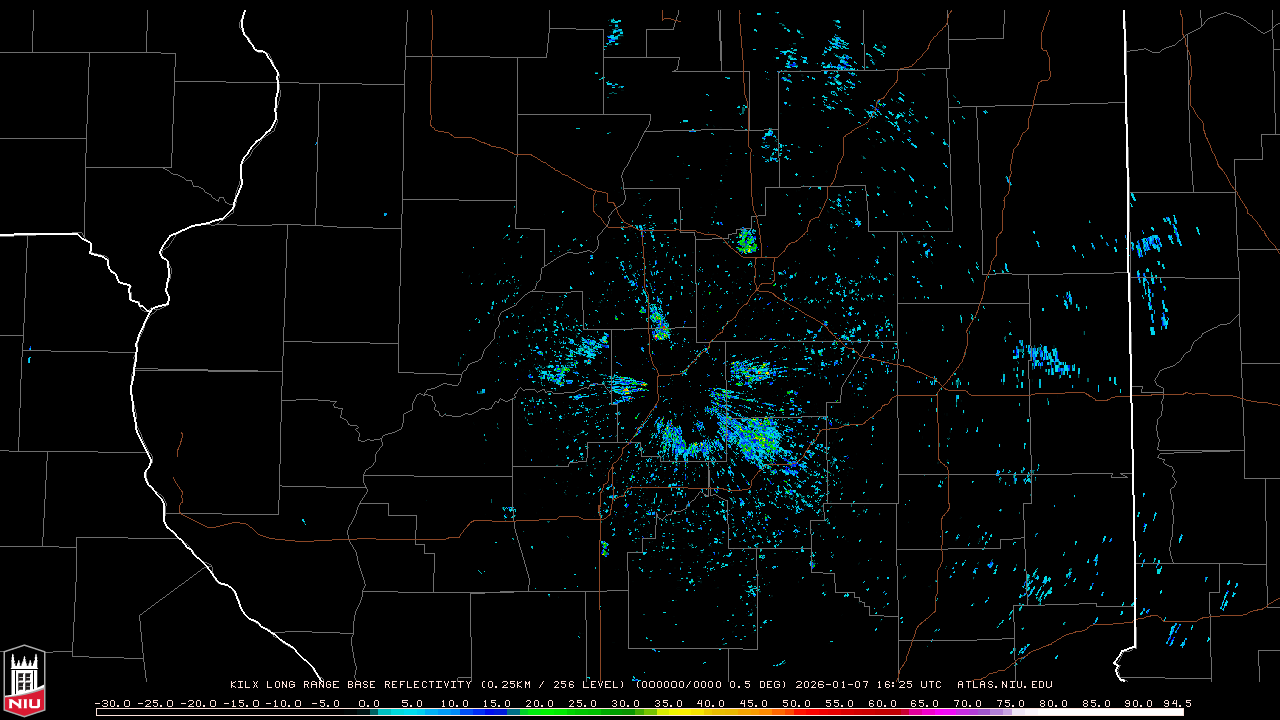Click the NIU logo in the corner
Image resolution: width=1280 pixels, height=720 pixels.
click(24, 681)
